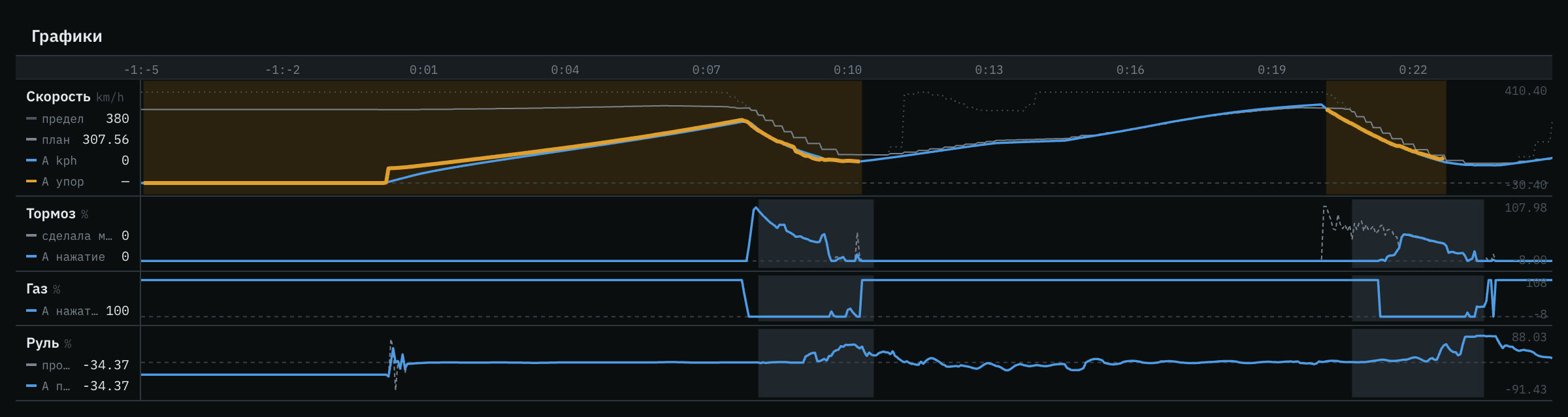The image size is (1568, 417).
Task: Select the 'A kph' legend label
Action: pyautogui.click(x=59, y=161)
